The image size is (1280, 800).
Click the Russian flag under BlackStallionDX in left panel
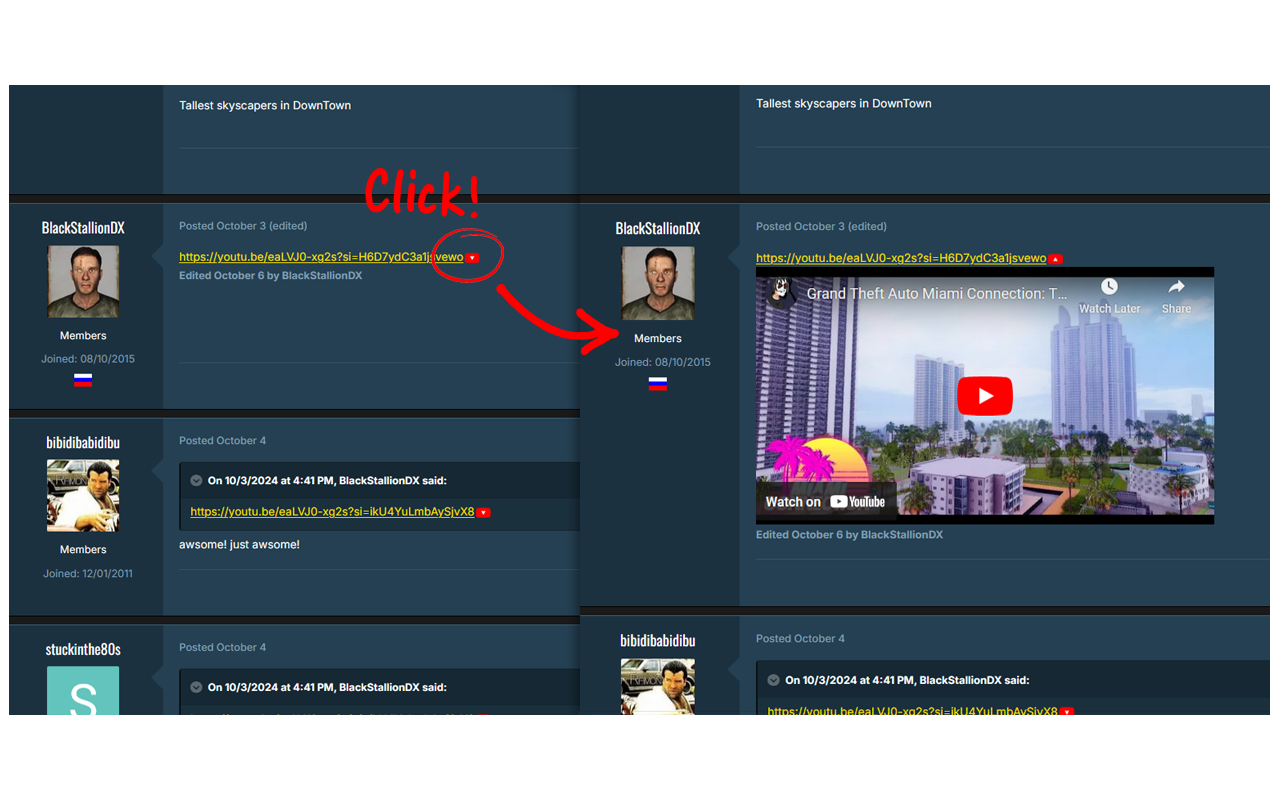83,380
